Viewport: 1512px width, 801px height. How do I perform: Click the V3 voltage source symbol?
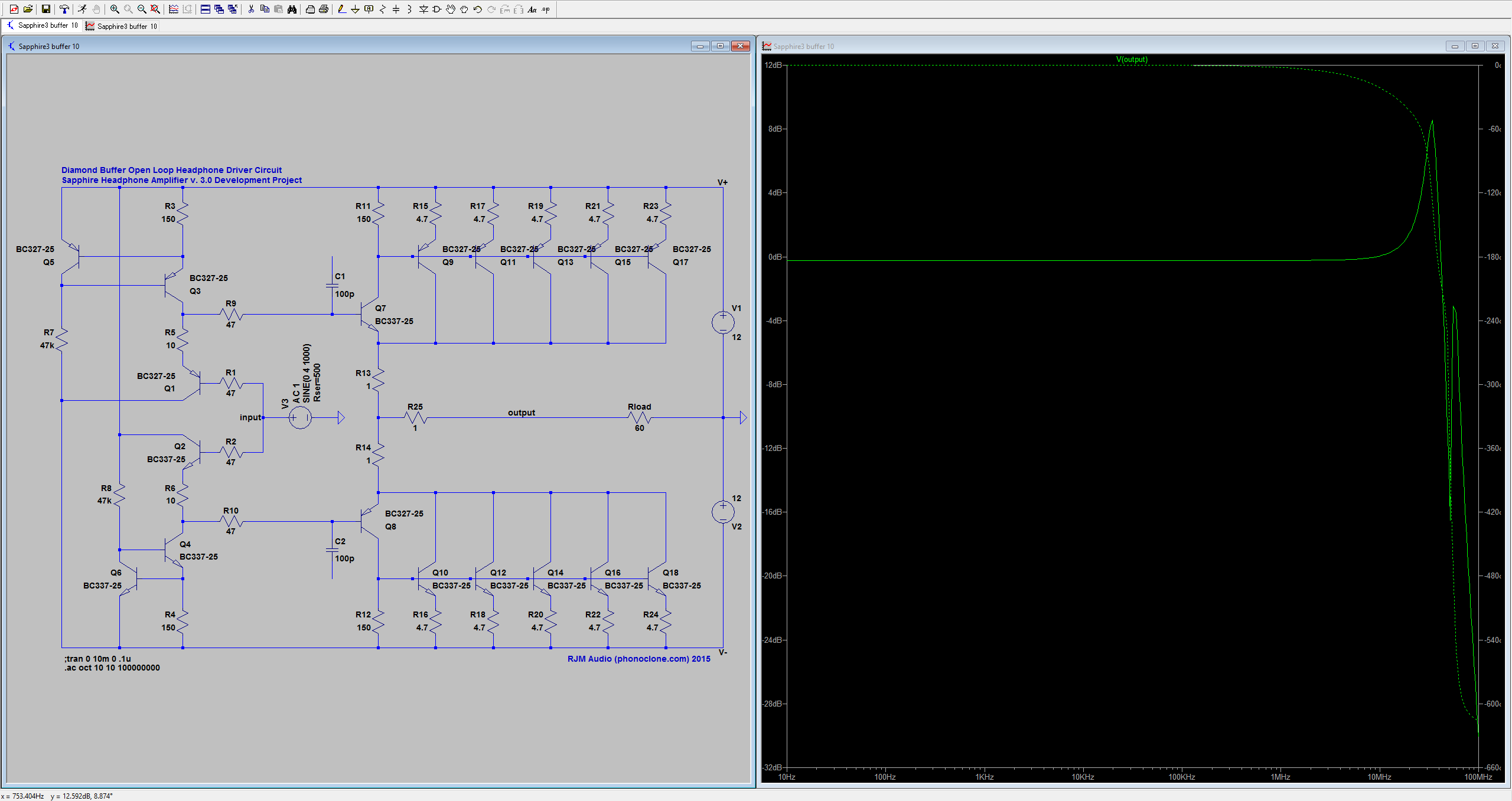pyautogui.click(x=300, y=418)
